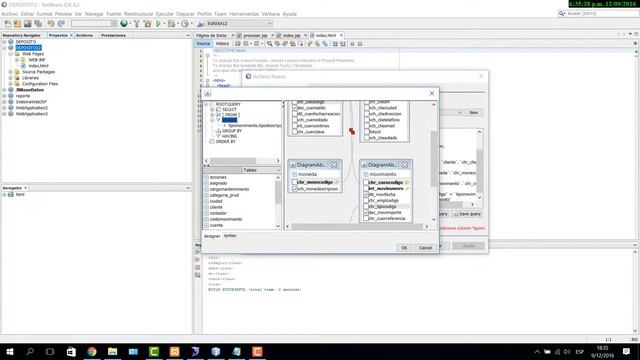Image resolution: width=640 pixels, height=360 pixels.
Task: Expand the FROM node in query tree
Action: coord(212,115)
